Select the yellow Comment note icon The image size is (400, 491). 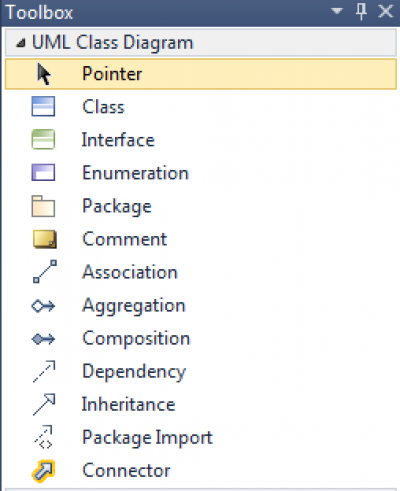[x=45, y=239]
